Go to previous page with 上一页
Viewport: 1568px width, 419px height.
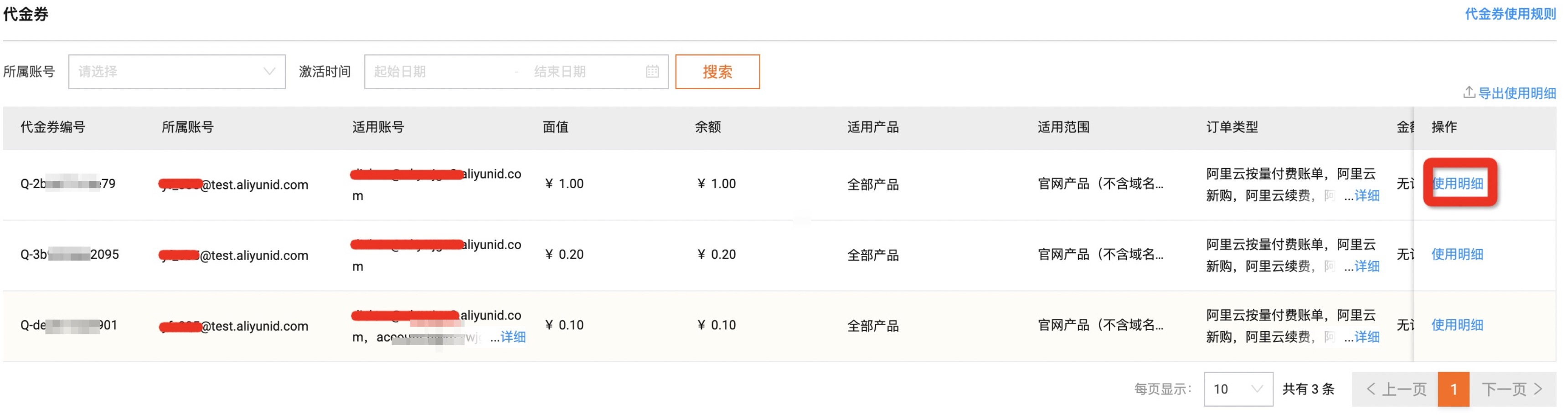[1396, 389]
